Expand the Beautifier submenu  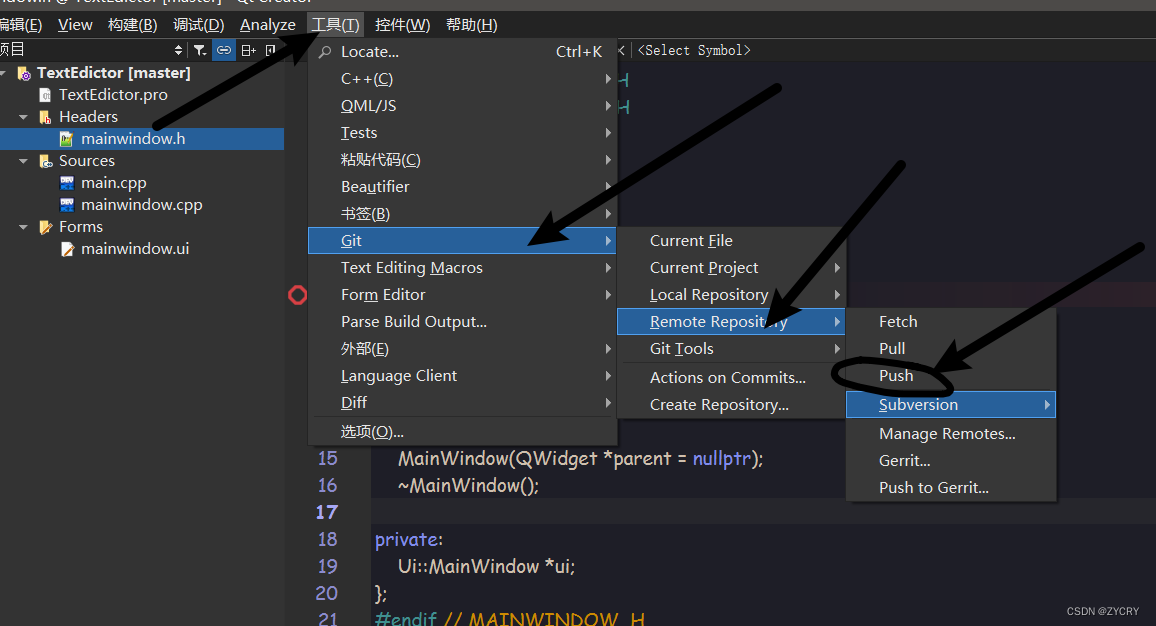click(462, 187)
